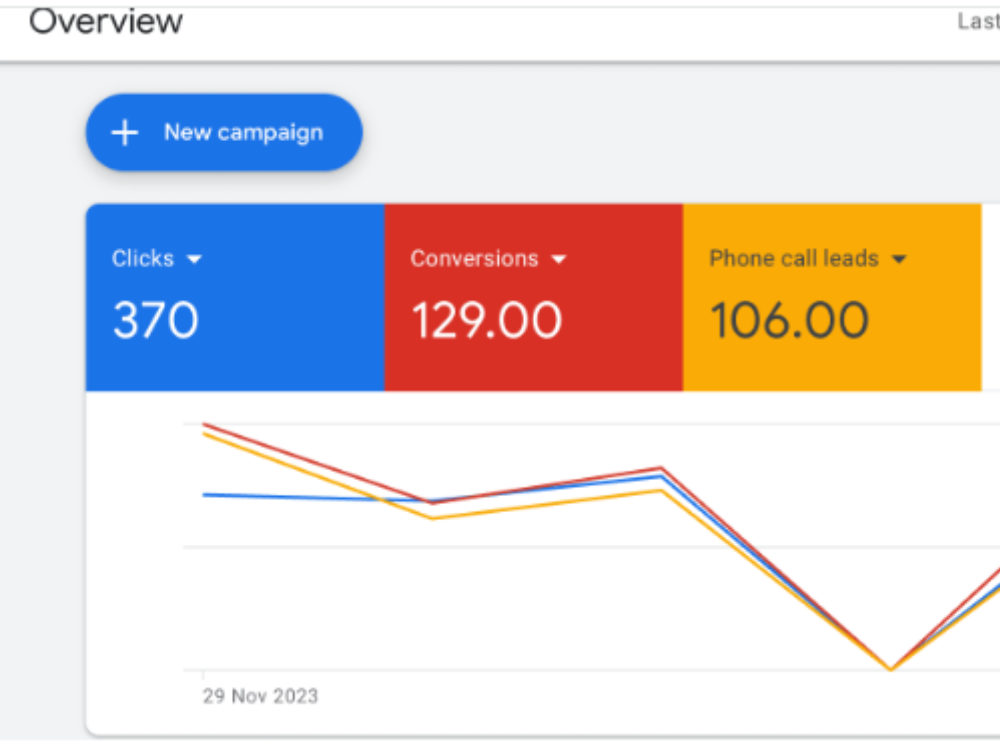
Task: Open the Clicks metric dropdown arrow
Action: pyautogui.click(x=195, y=259)
